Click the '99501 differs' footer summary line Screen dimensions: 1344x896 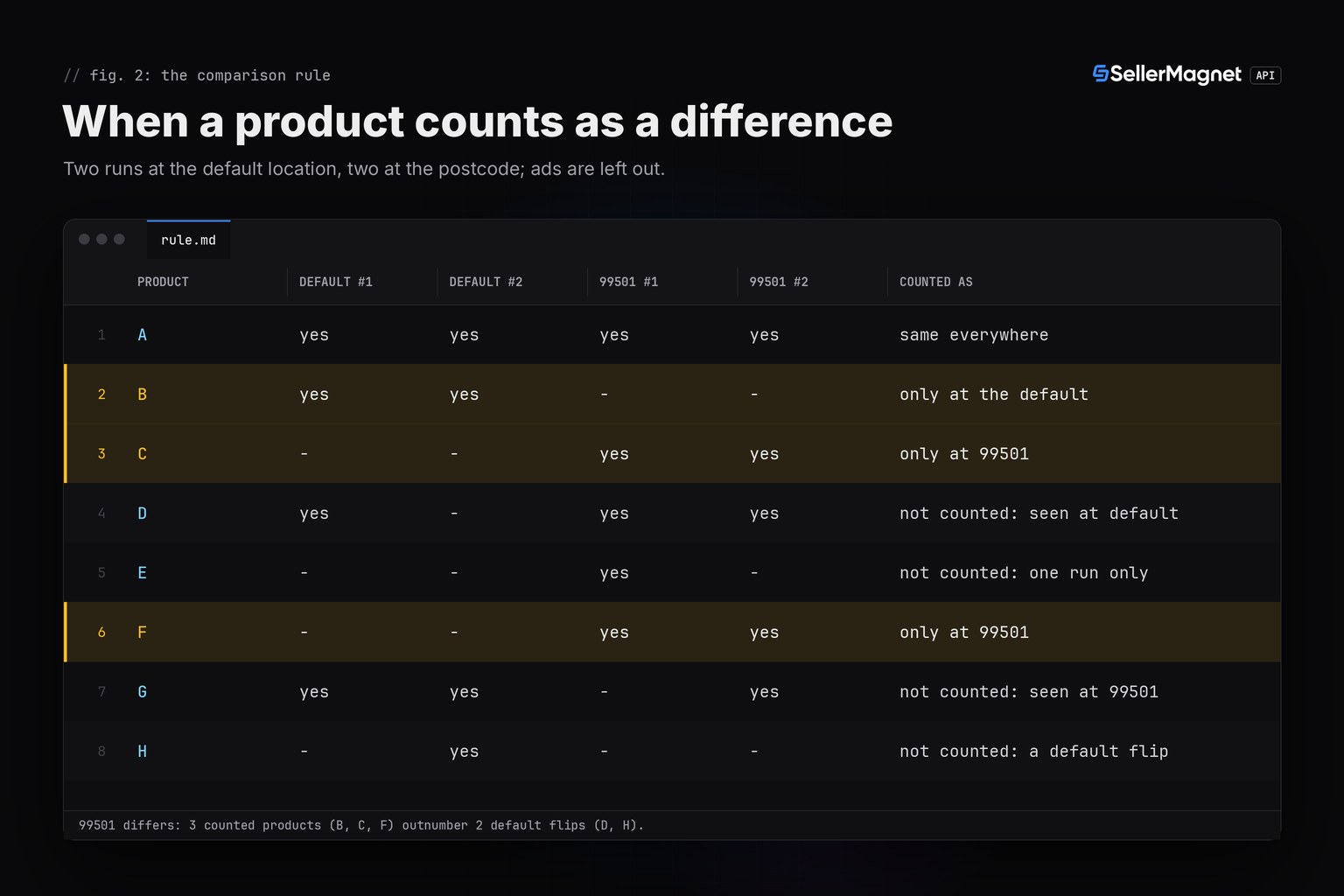pyautogui.click(x=361, y=825)
